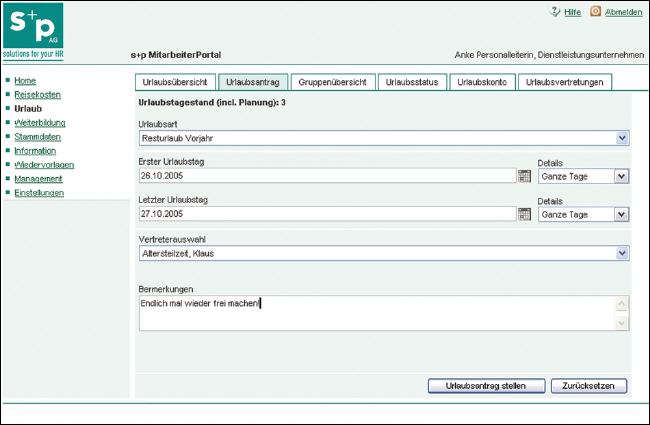Open the Gruppenübersicht tab

(335, 82)
